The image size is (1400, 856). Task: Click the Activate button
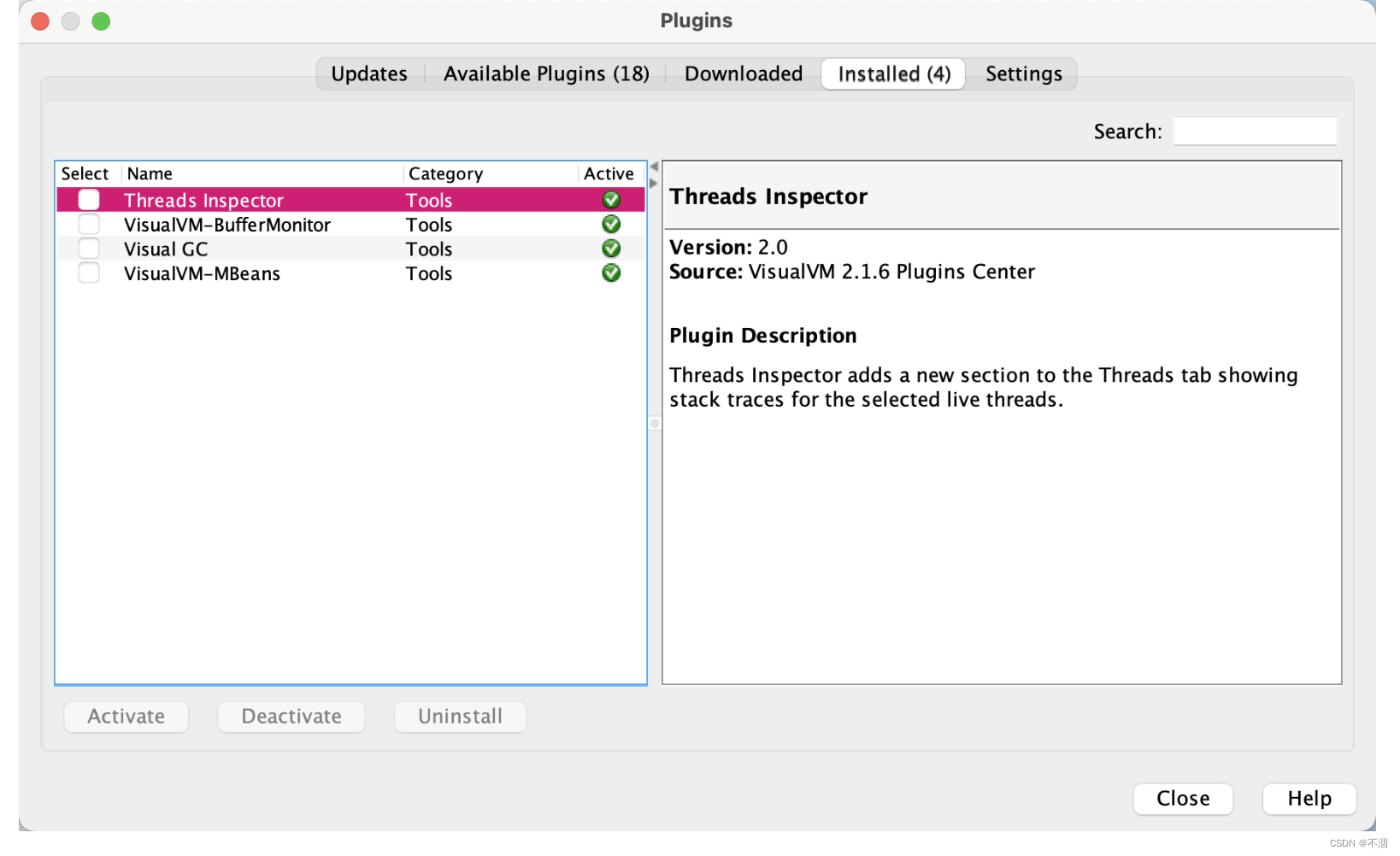point(126,717)
